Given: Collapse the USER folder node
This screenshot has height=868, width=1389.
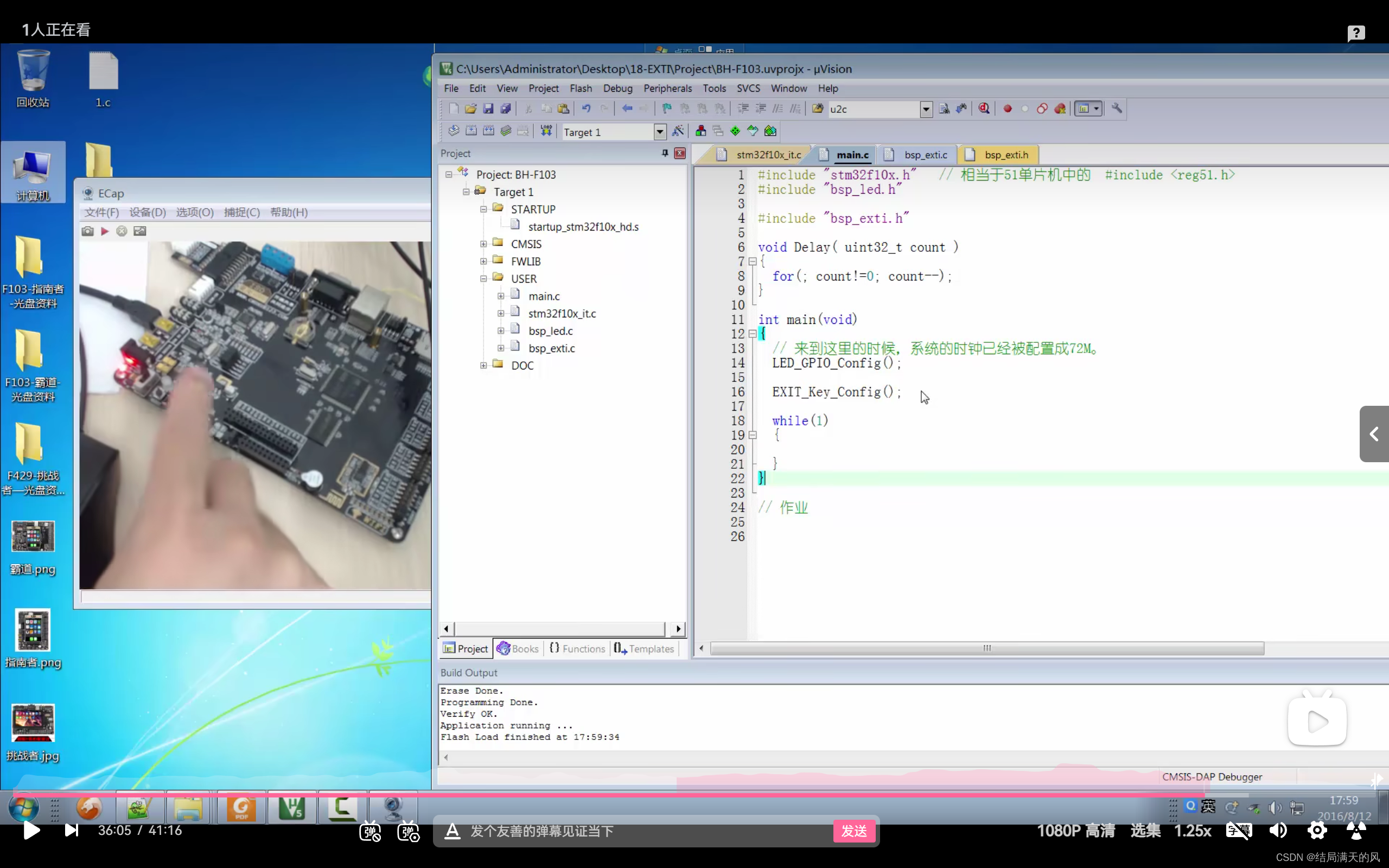Looking at the screenshot, I should [x=483, y=278].
